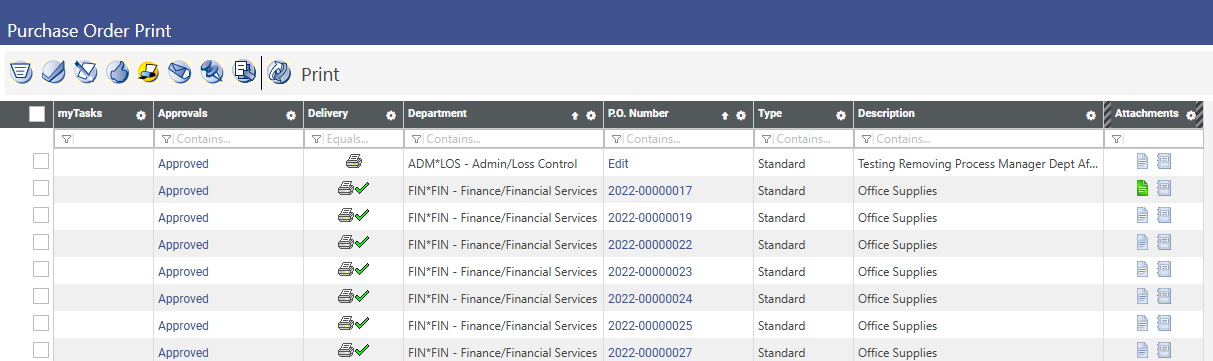Click the Edit link in first row
This screenshot has width=1213, height=361.
618,163
